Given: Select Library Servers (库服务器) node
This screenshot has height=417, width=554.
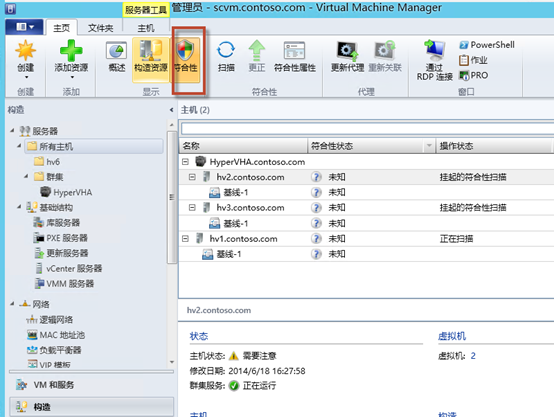Looking at the screenshot, I should pos(57,222).
